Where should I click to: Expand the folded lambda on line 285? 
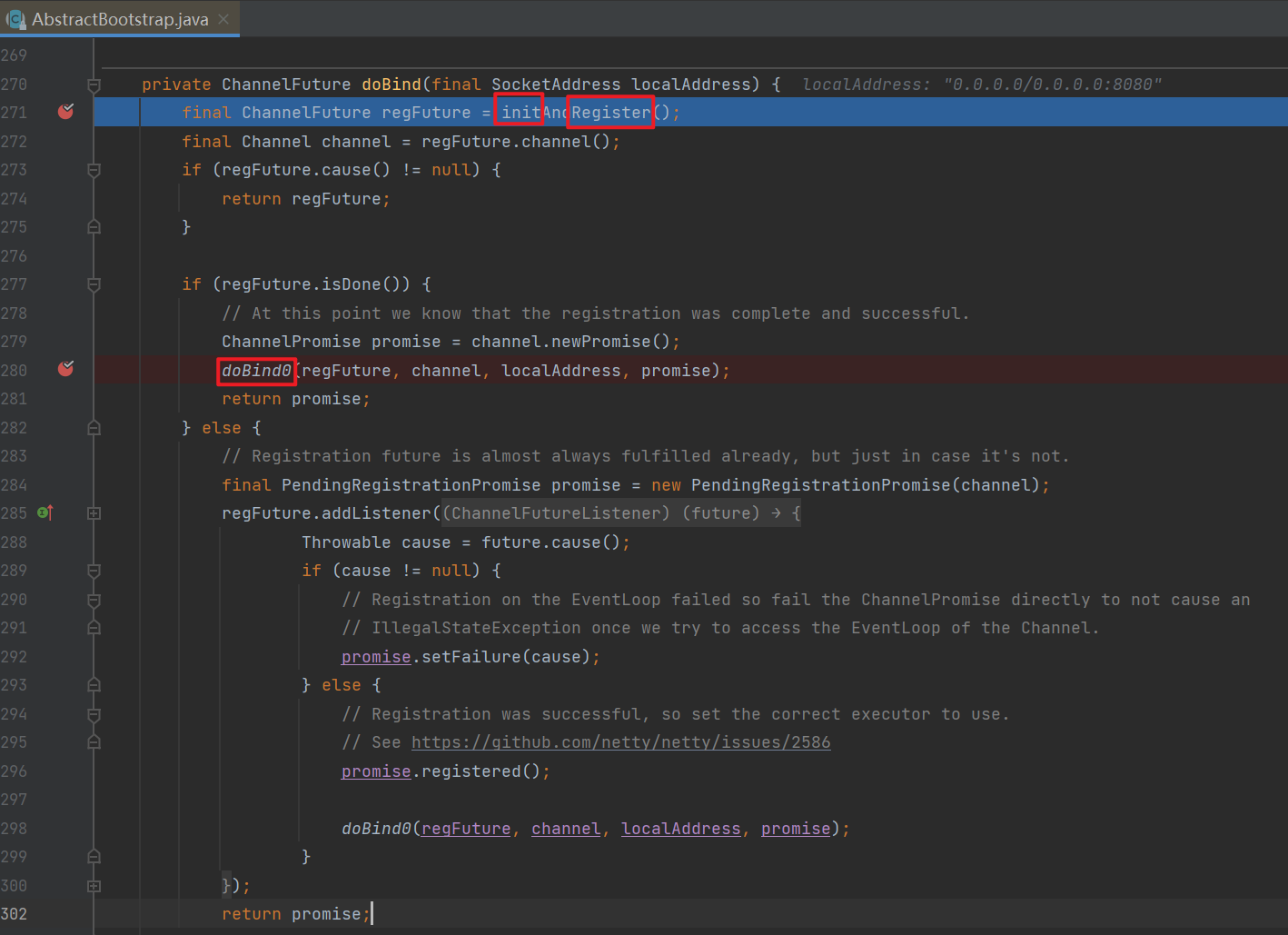point(94,513)
